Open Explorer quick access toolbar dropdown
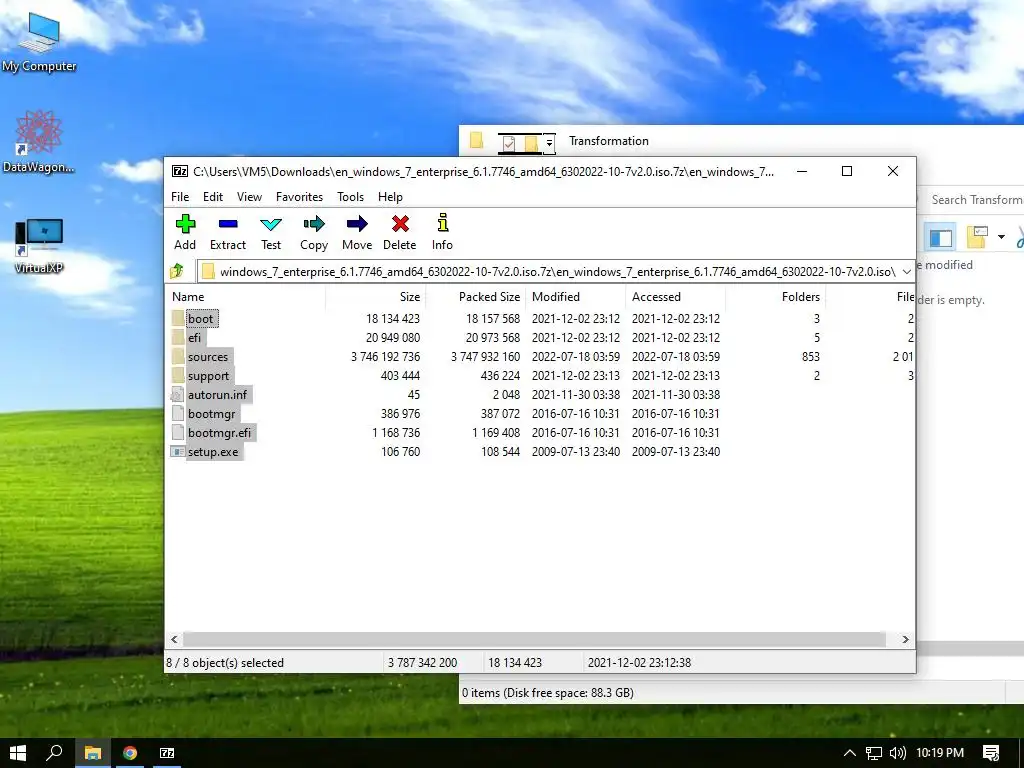The width and height of the screenshot is (1024, 768). tap(550, 142)
